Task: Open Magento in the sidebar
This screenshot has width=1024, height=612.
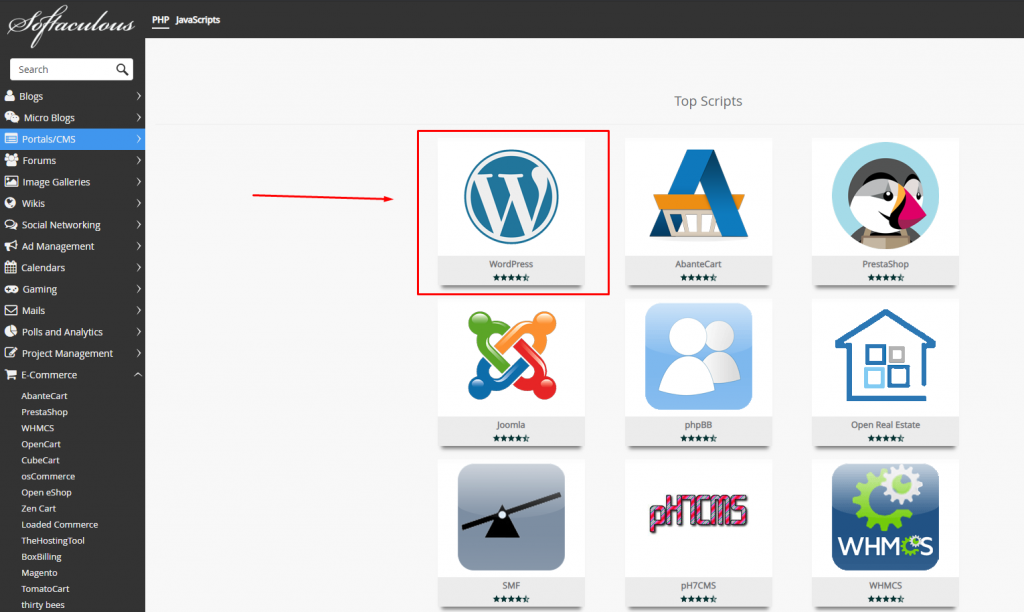Action: [x=39, y=573]
